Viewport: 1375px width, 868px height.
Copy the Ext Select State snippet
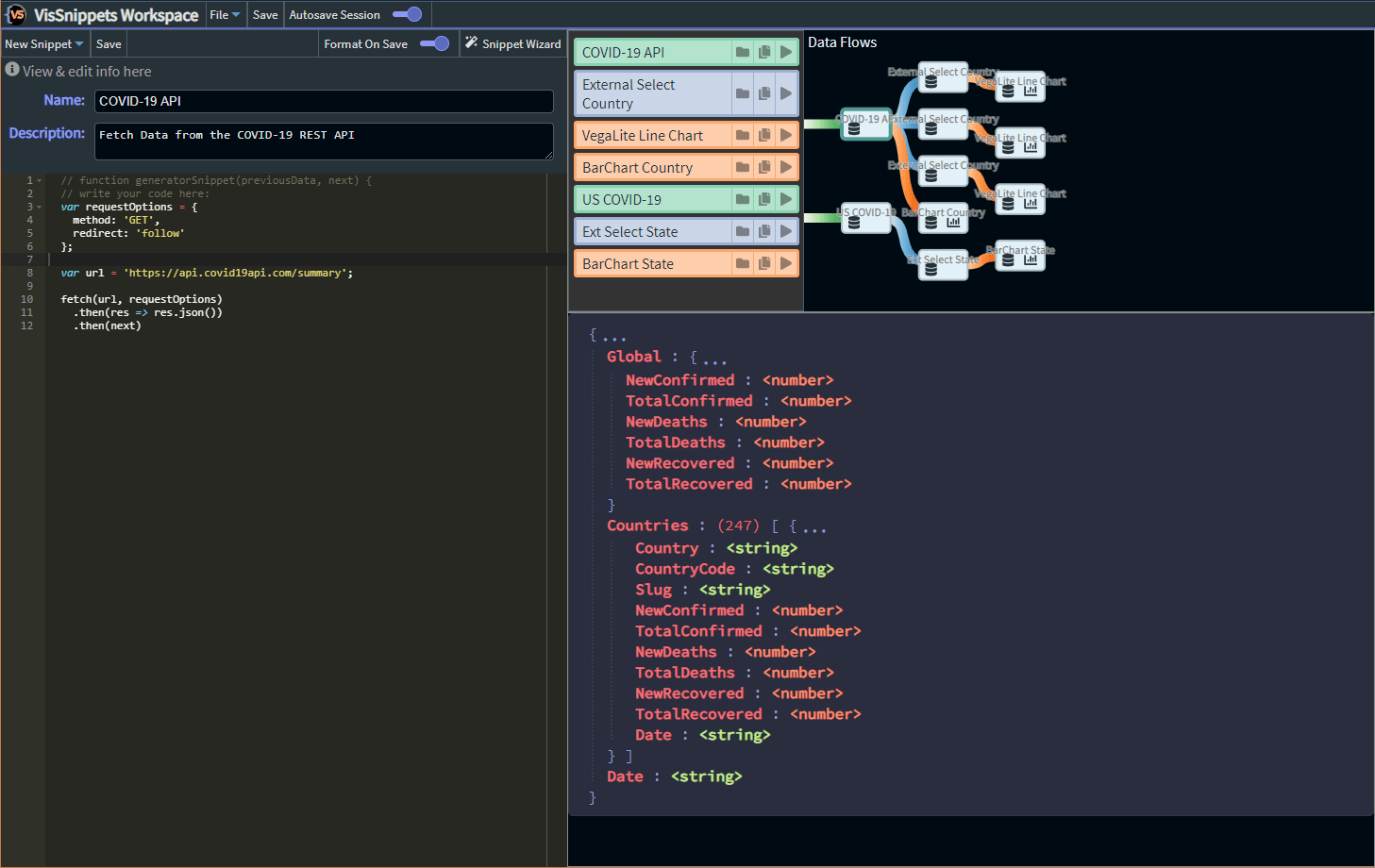(x=764, y=231)
